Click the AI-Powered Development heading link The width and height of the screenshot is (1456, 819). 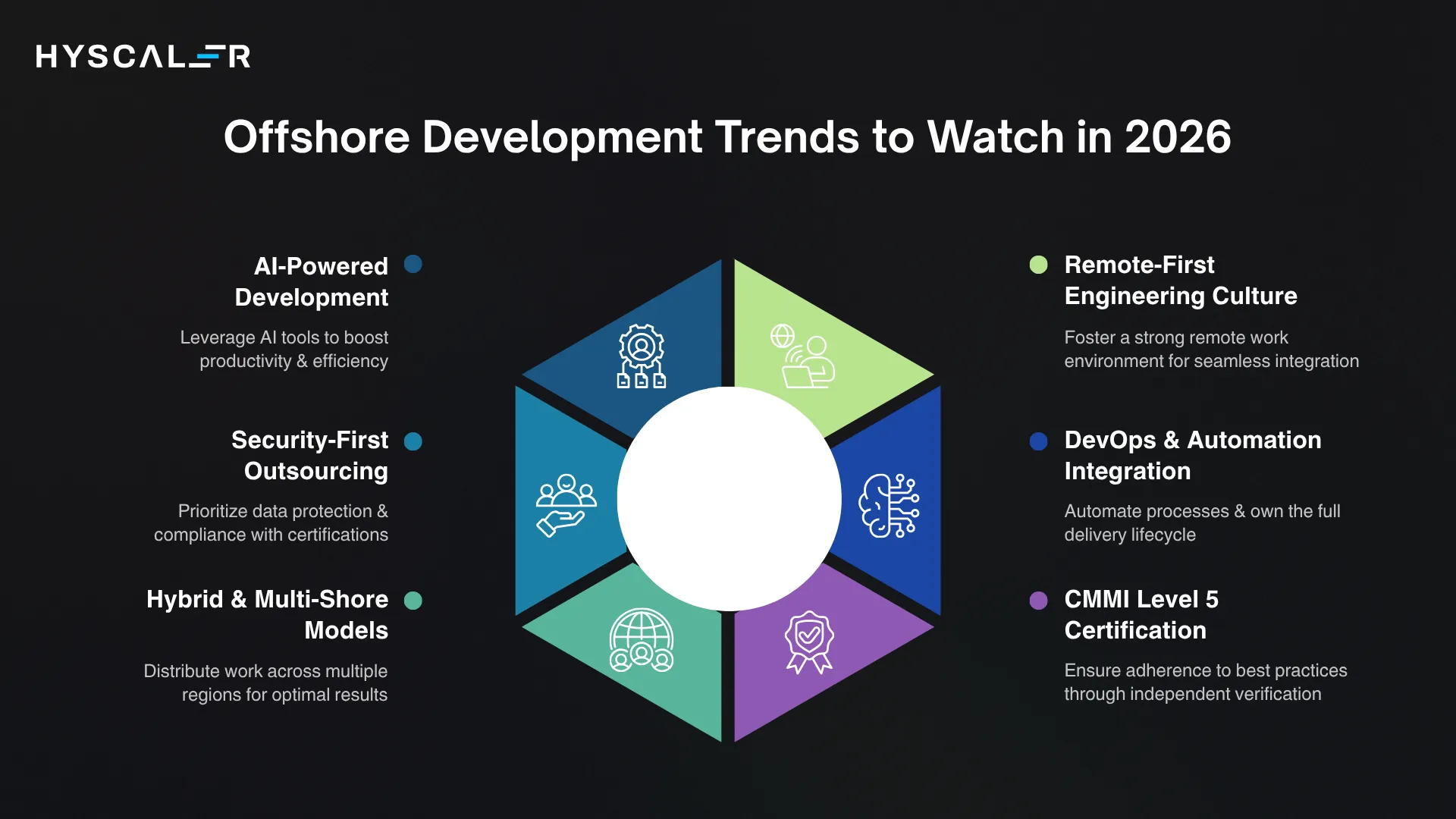click(x=311, y=281)
